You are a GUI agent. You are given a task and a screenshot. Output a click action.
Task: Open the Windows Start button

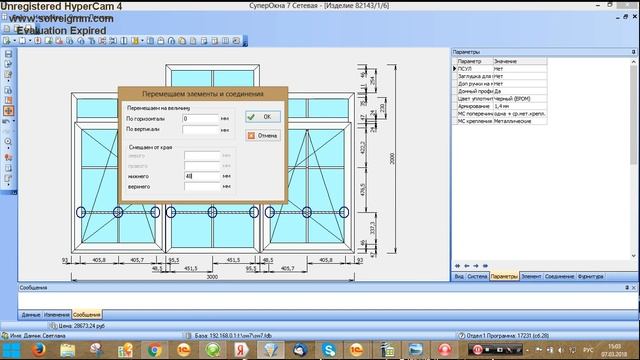point(11,350)
